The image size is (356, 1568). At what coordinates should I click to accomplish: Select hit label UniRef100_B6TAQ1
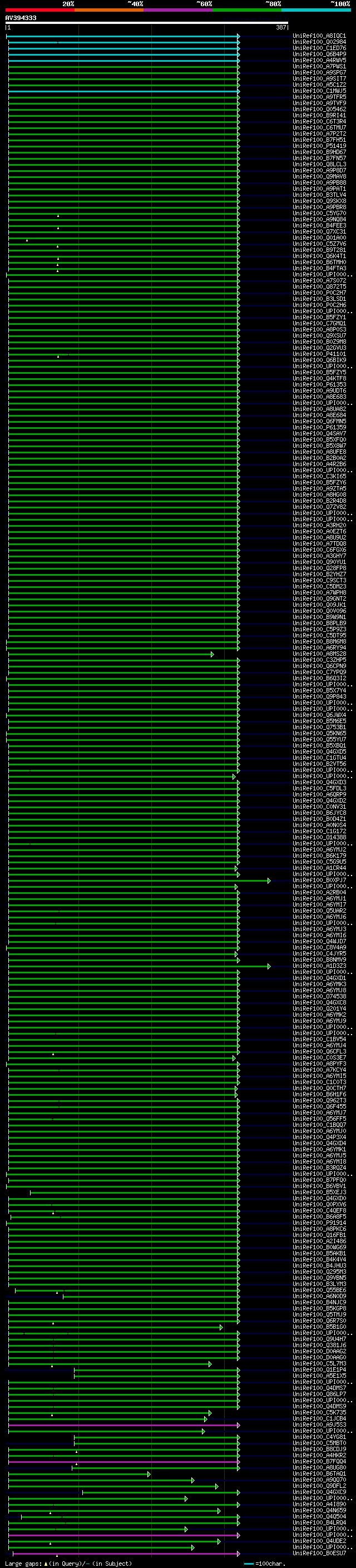(319, 1474)
